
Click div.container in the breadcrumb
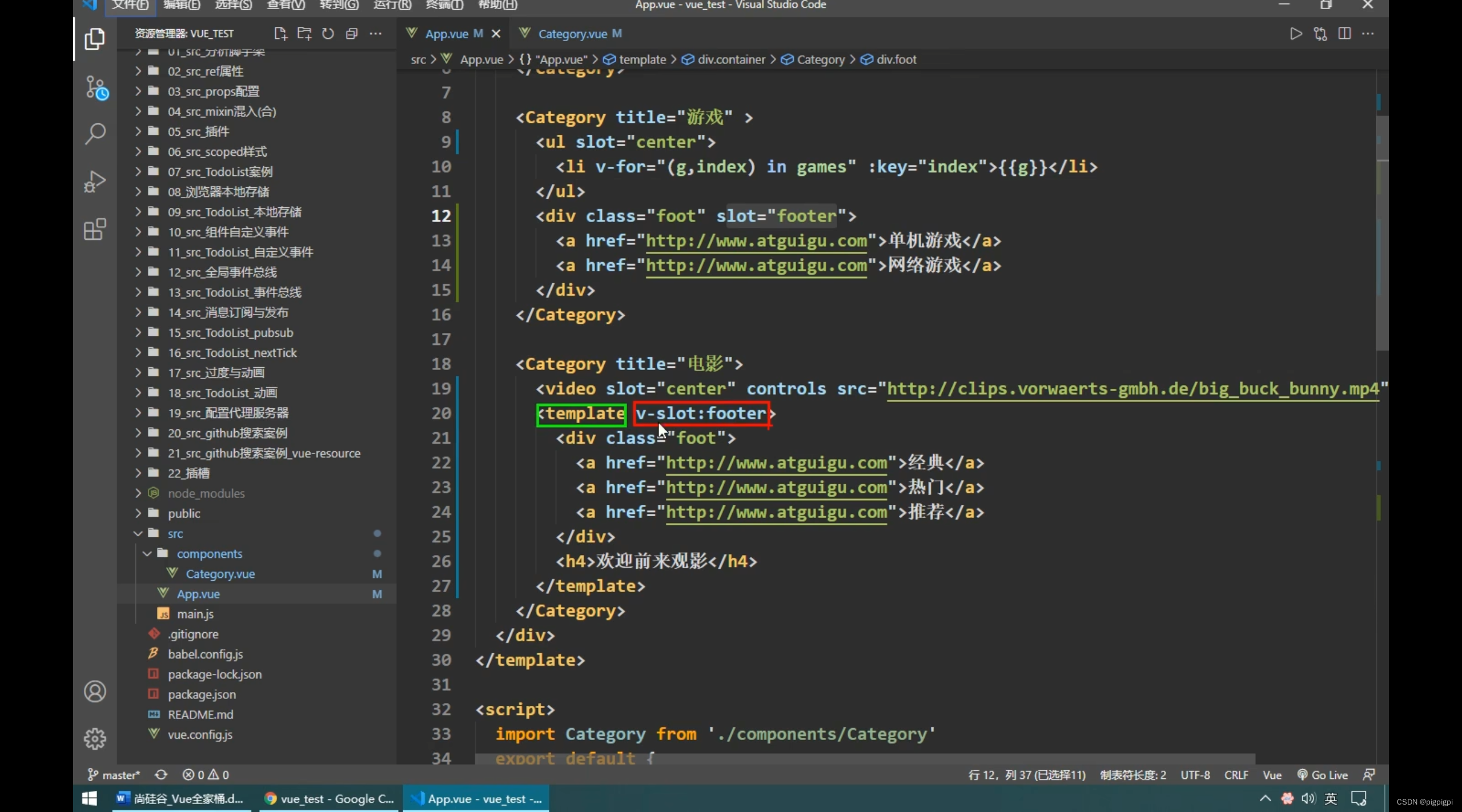(724, 59)
